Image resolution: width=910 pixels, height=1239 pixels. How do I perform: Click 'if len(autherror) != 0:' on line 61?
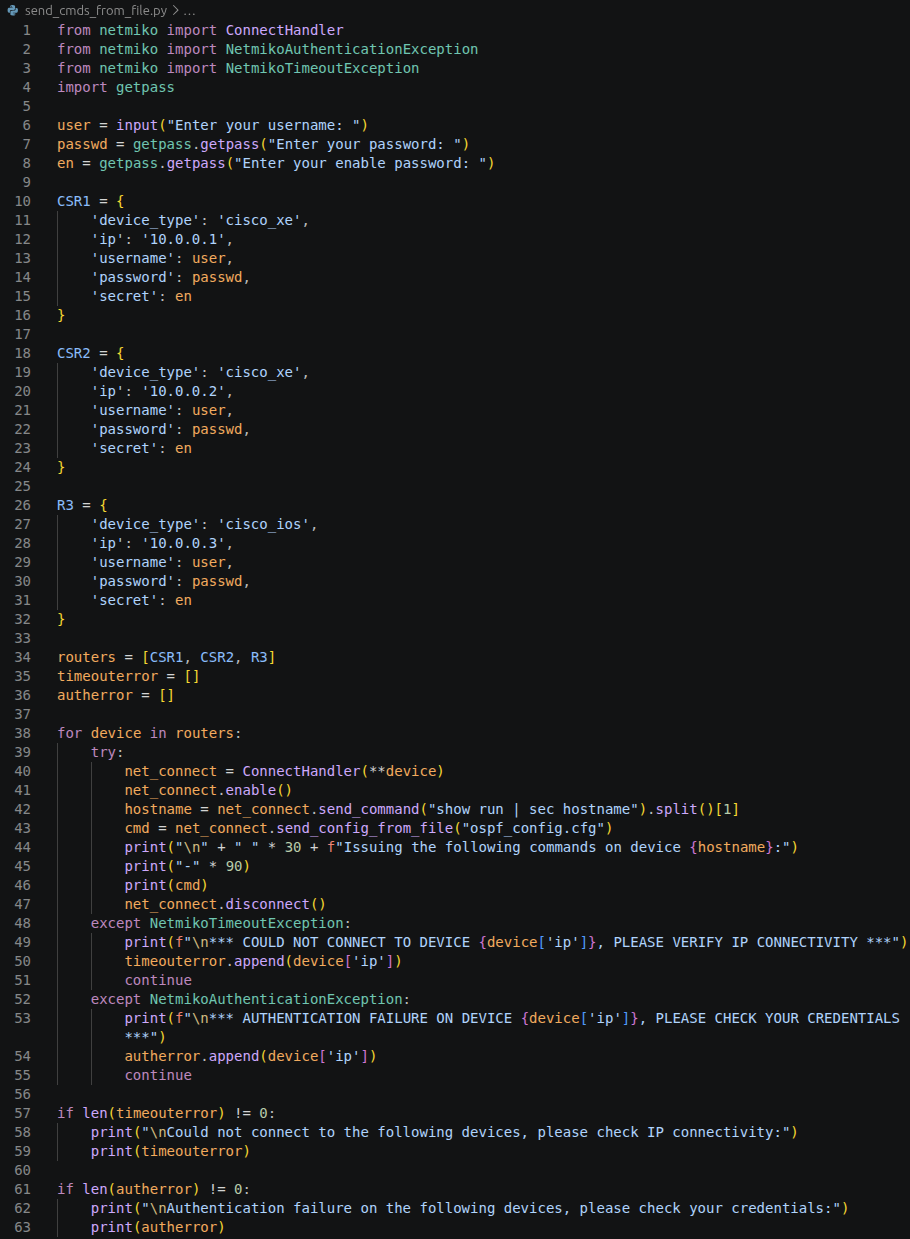[153, 1189]
